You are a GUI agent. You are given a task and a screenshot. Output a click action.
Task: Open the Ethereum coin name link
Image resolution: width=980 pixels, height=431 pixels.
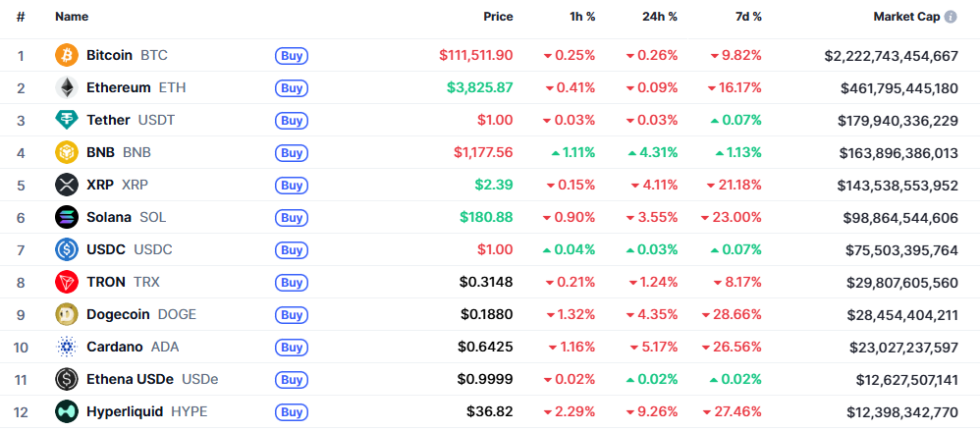118,88
